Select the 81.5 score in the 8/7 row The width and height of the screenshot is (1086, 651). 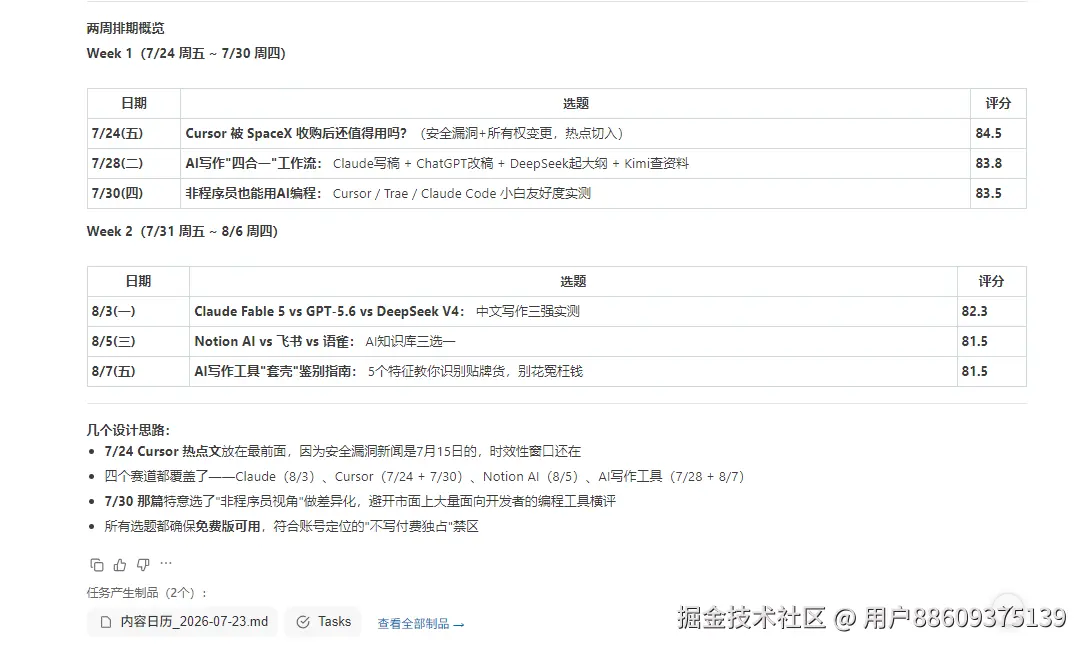[991, 371]
